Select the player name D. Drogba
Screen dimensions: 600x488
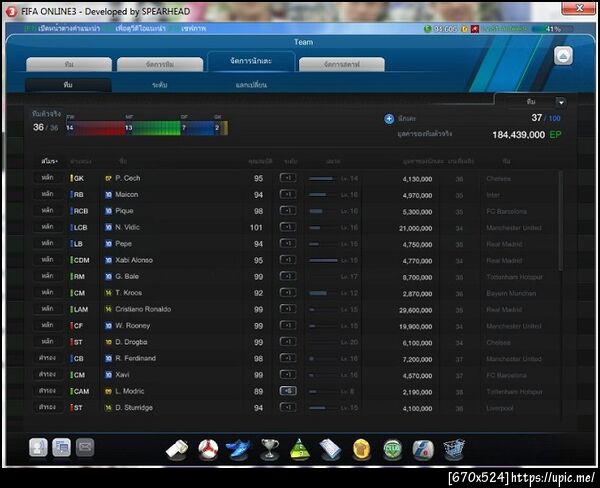pyautogui.click(x=131, y=342)
